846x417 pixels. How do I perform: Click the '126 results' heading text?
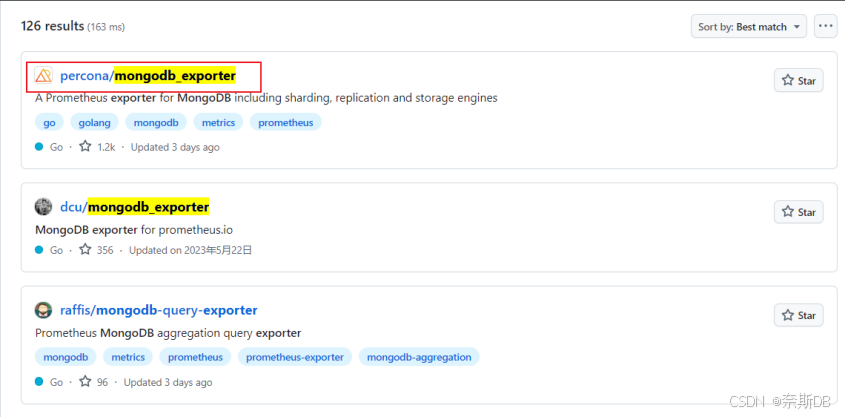click(52, 26)
